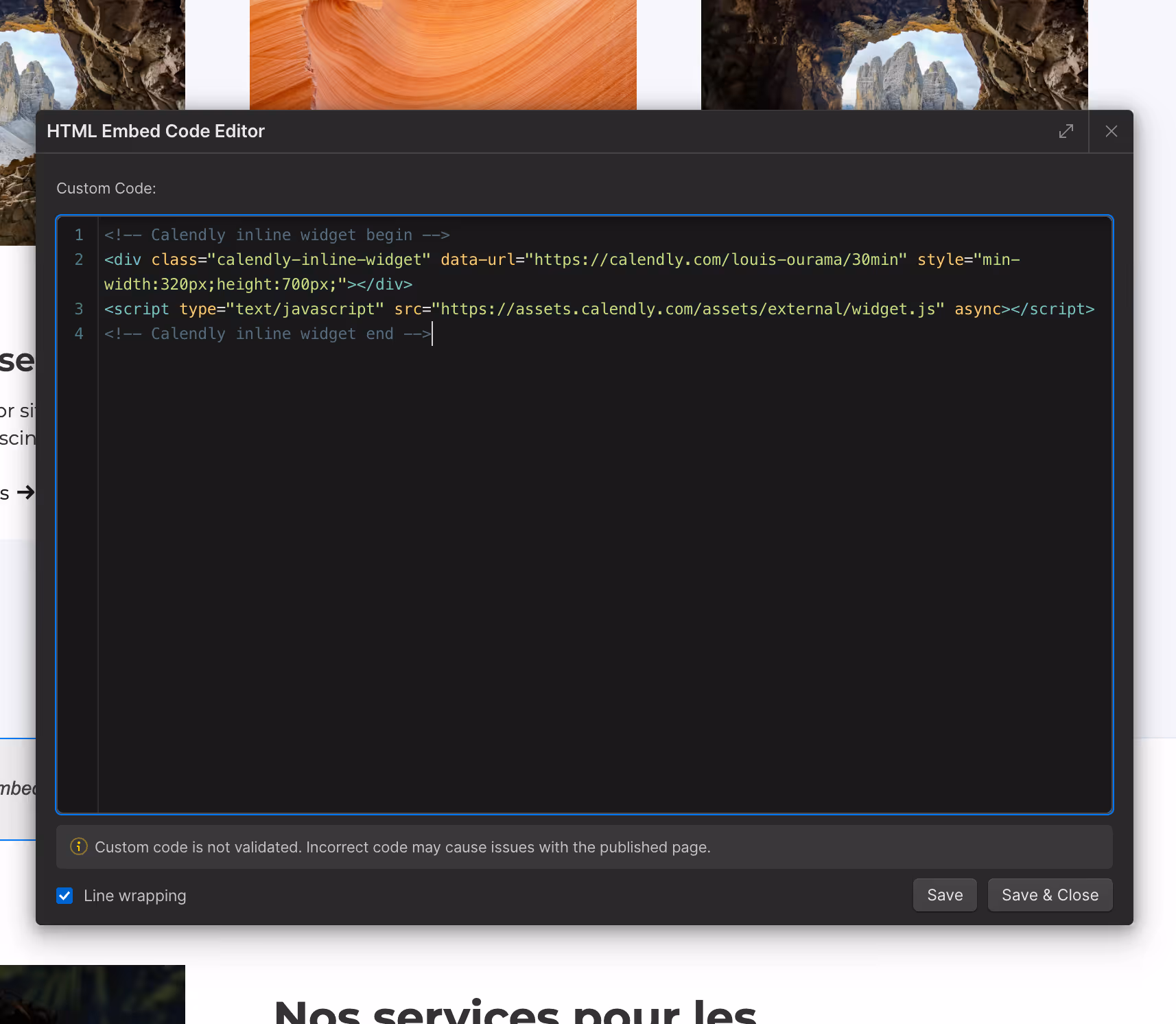This screenshot has height=1024, width=1176.
Task: Click the 'Line wrapping' label text
Action: (135, 896)
